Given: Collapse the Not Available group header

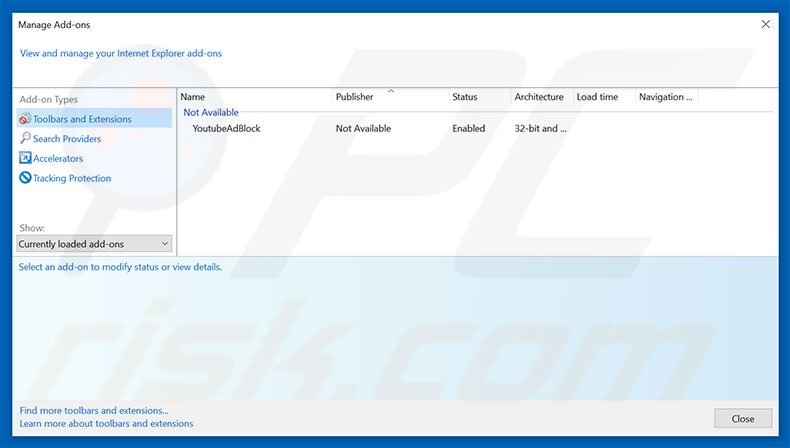Looking at the screenshot, I should click(211, 113).
